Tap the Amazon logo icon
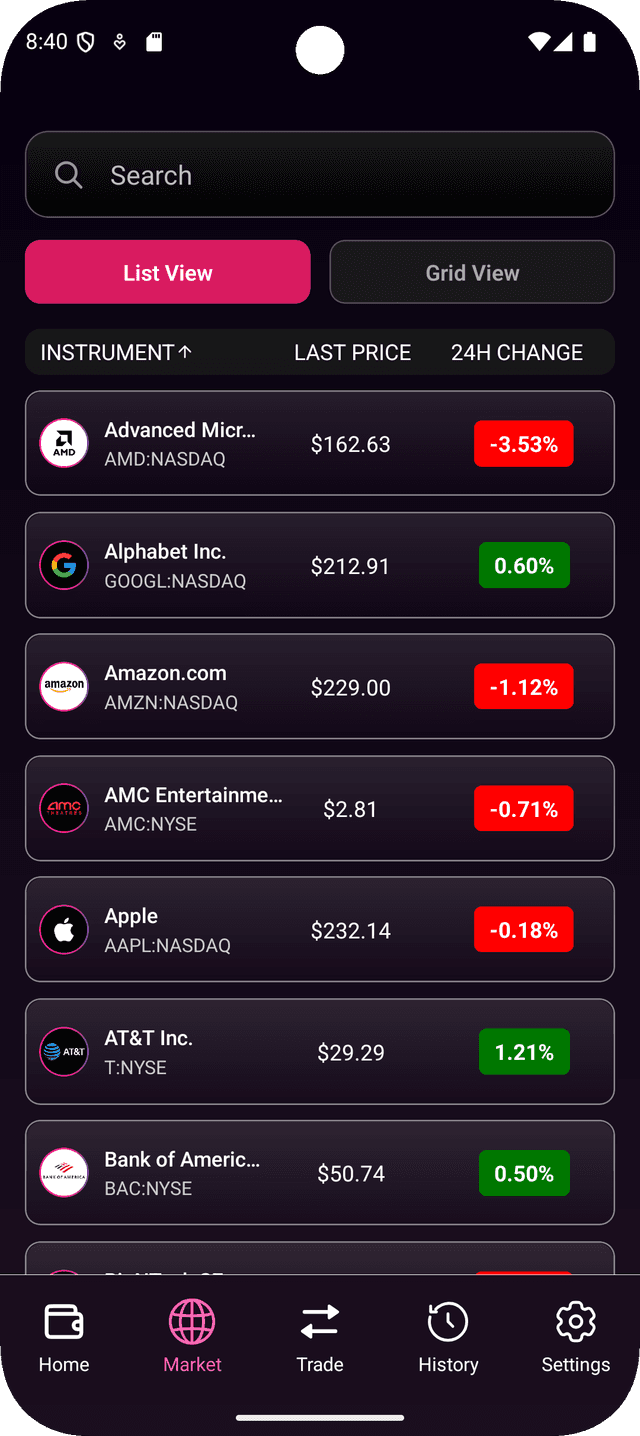Image resolution: width=640 pixels, height=1436 pixels. click(64, 687)
